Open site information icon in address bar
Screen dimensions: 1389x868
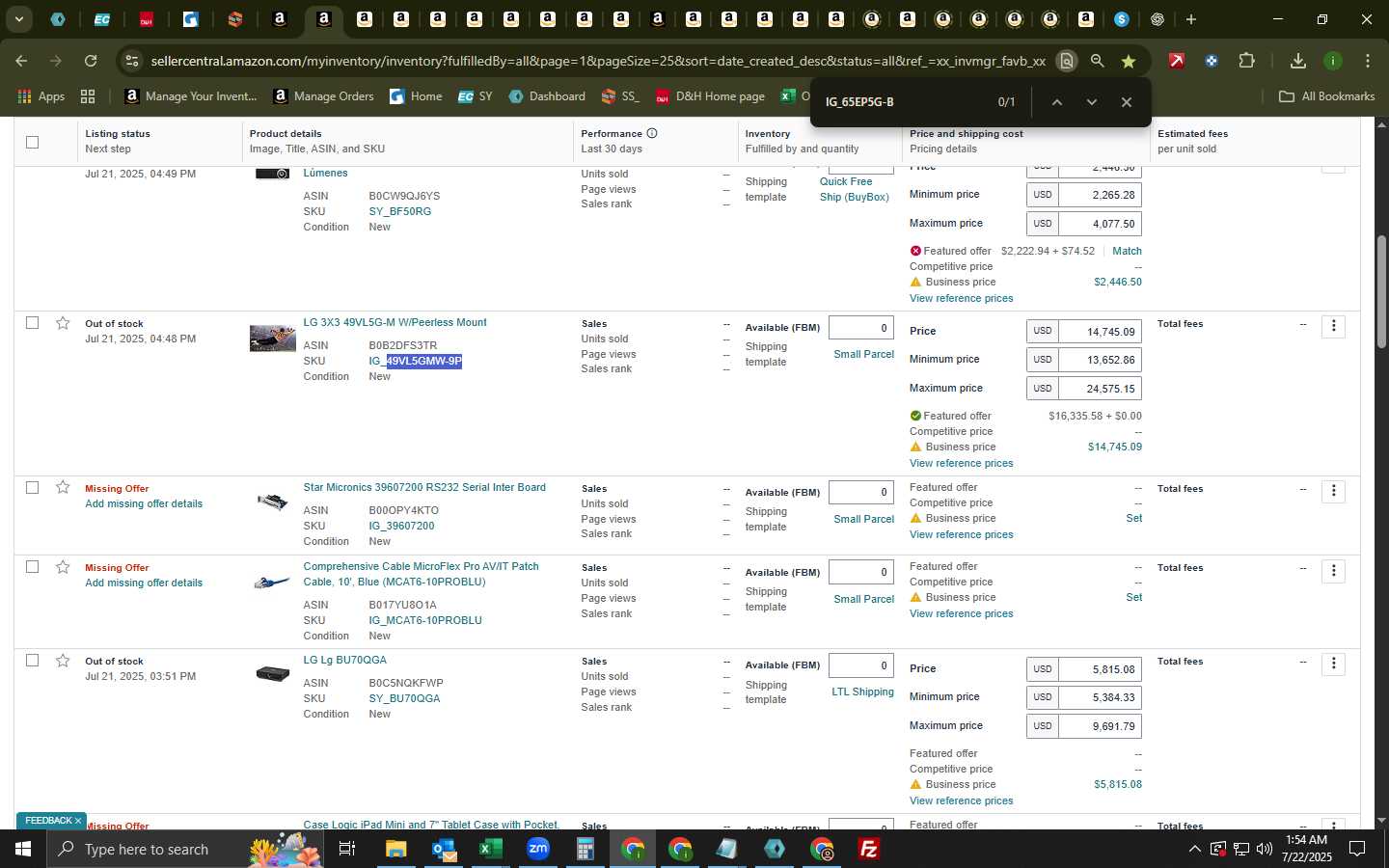(x=132, y=61)
